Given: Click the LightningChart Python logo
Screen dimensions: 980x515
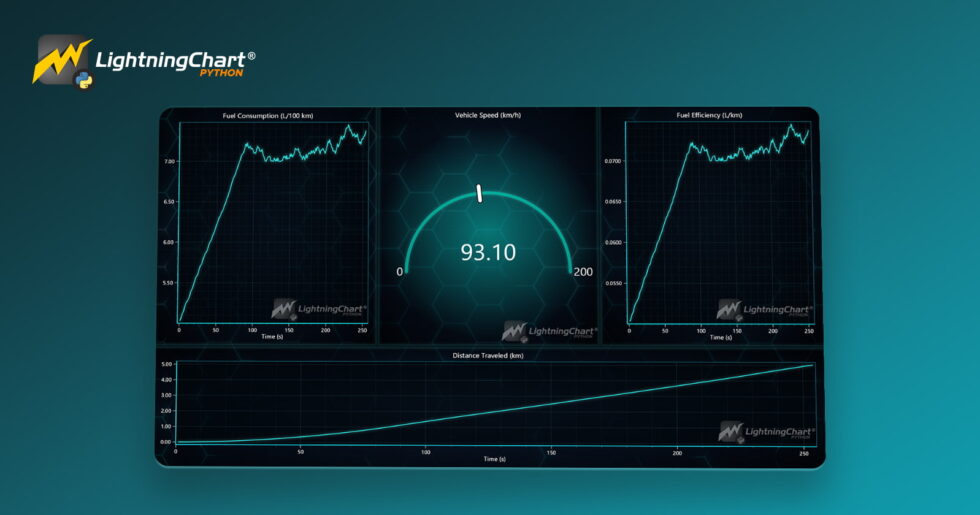Looking at the screenshot, I should [144, 62].
